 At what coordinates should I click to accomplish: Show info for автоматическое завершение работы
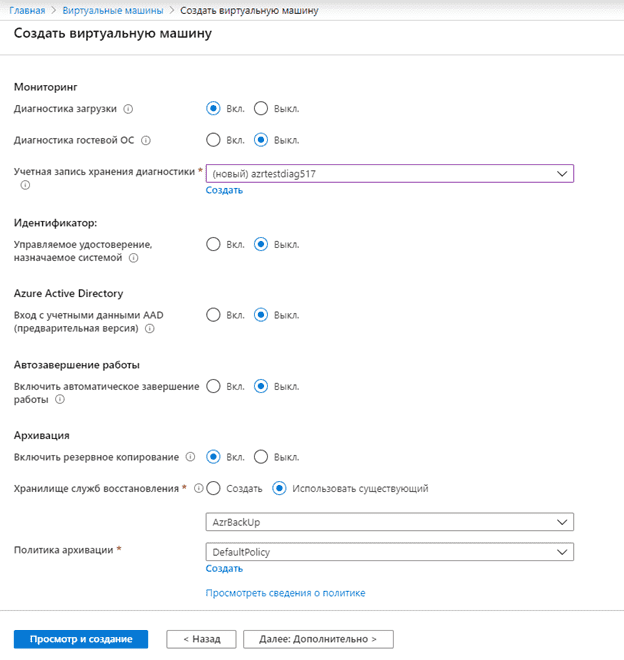point(60,399)
